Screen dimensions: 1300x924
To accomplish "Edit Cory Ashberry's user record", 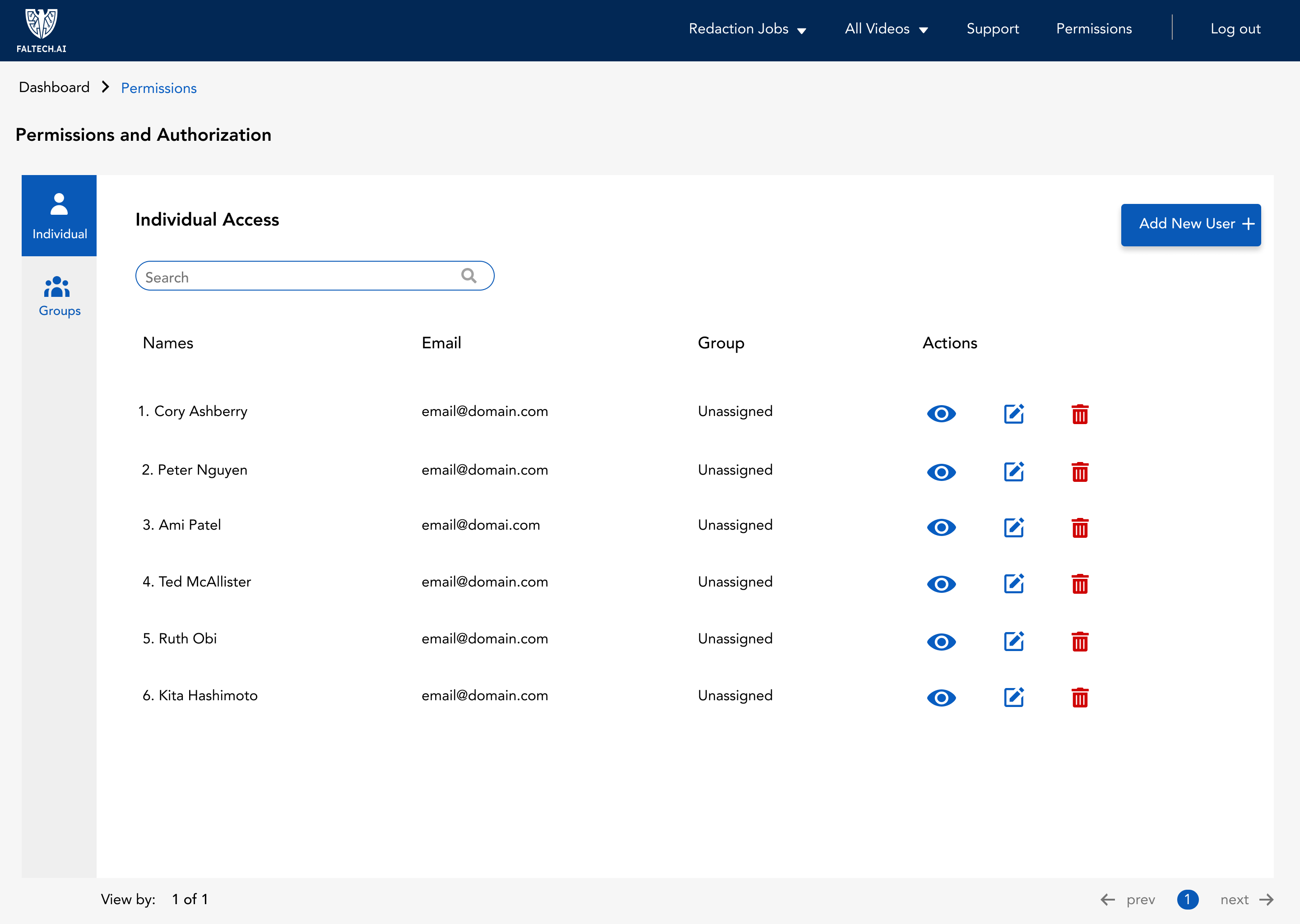I will click(1014, 414).
